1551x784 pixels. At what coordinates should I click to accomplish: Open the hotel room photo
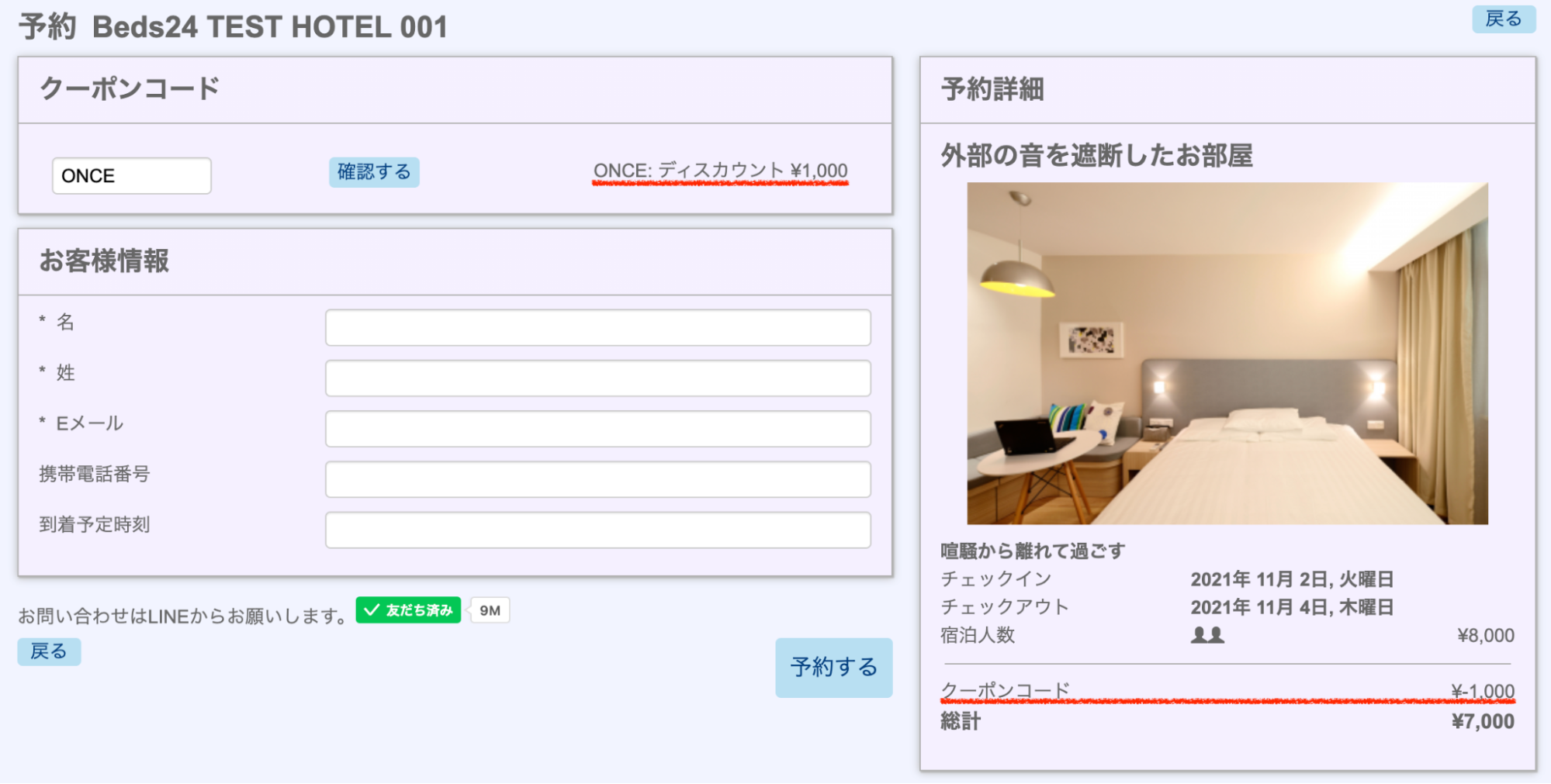(1227, 354)
